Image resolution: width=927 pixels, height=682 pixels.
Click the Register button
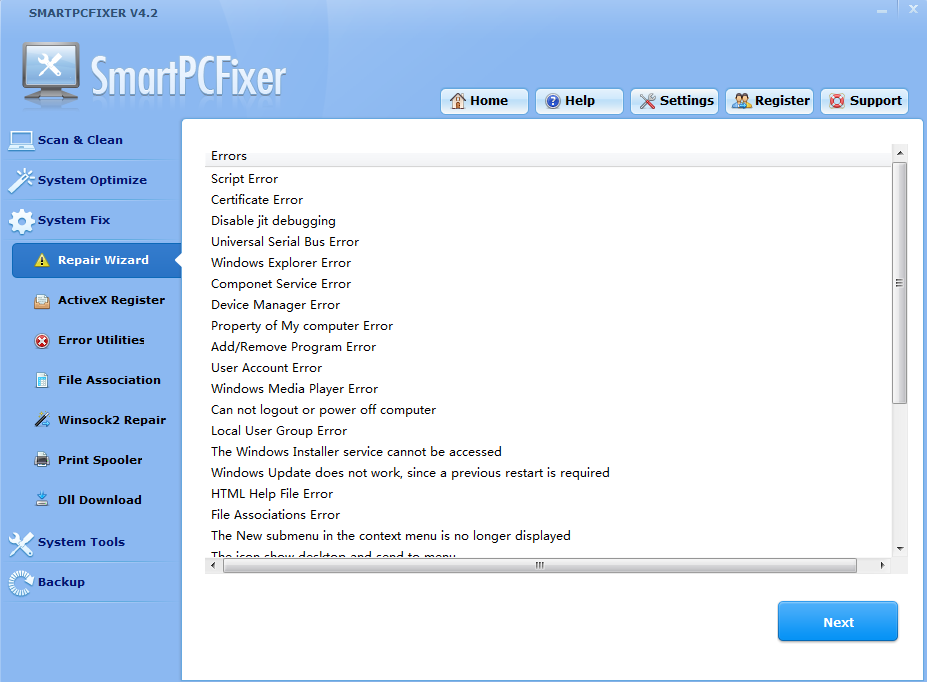tap(770, 101)
